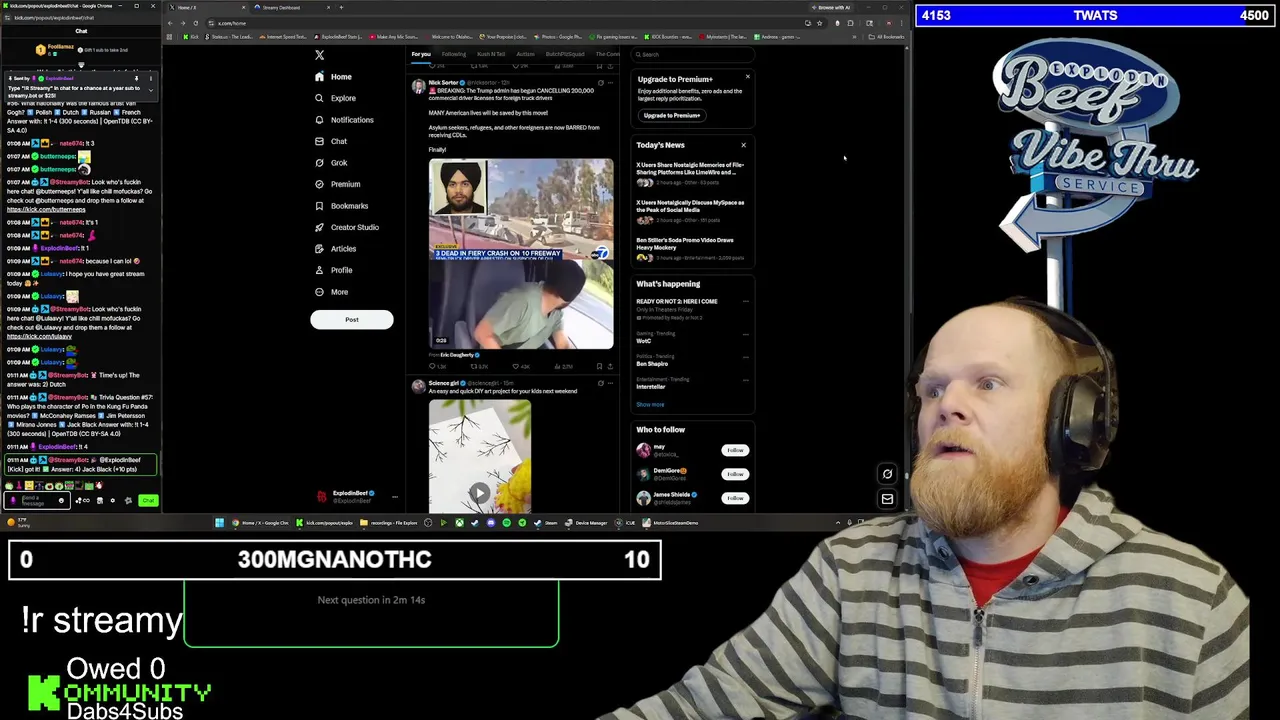The width and height of the screenshot is (1280, 720).
Task: Open the Kick bookmark in bookmarks bar
Action: [x=192, y=37]
